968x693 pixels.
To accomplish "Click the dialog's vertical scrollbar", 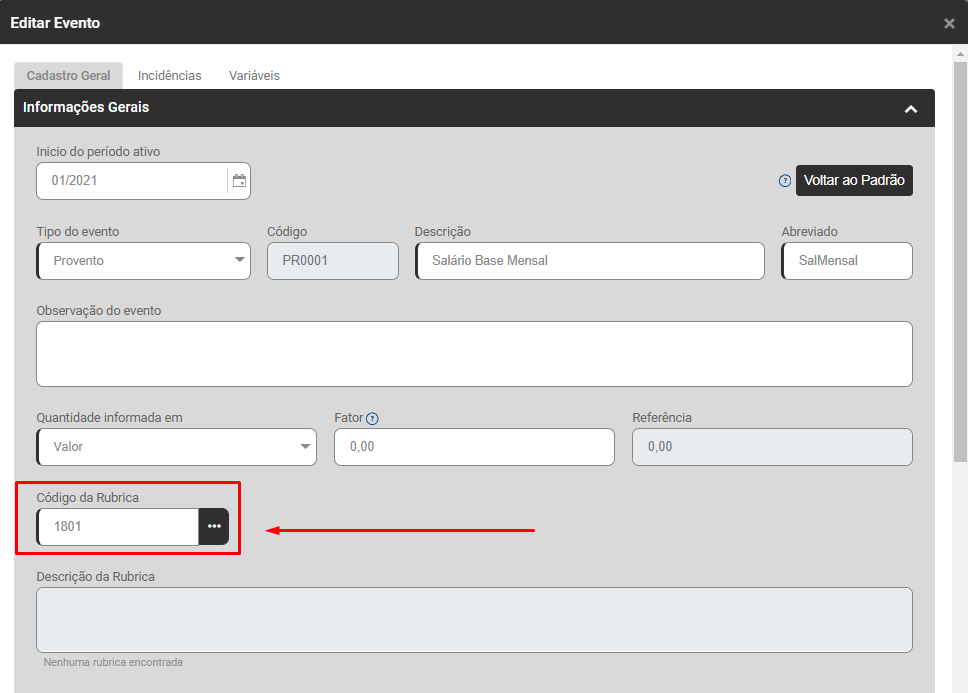I will pyautogui.click(x=960, y=250).
